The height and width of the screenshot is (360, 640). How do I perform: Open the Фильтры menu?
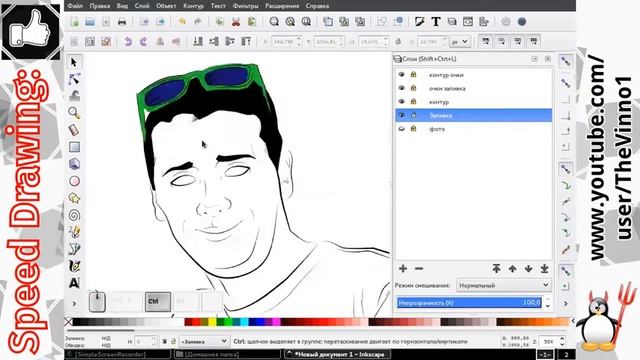coord(245,6)
